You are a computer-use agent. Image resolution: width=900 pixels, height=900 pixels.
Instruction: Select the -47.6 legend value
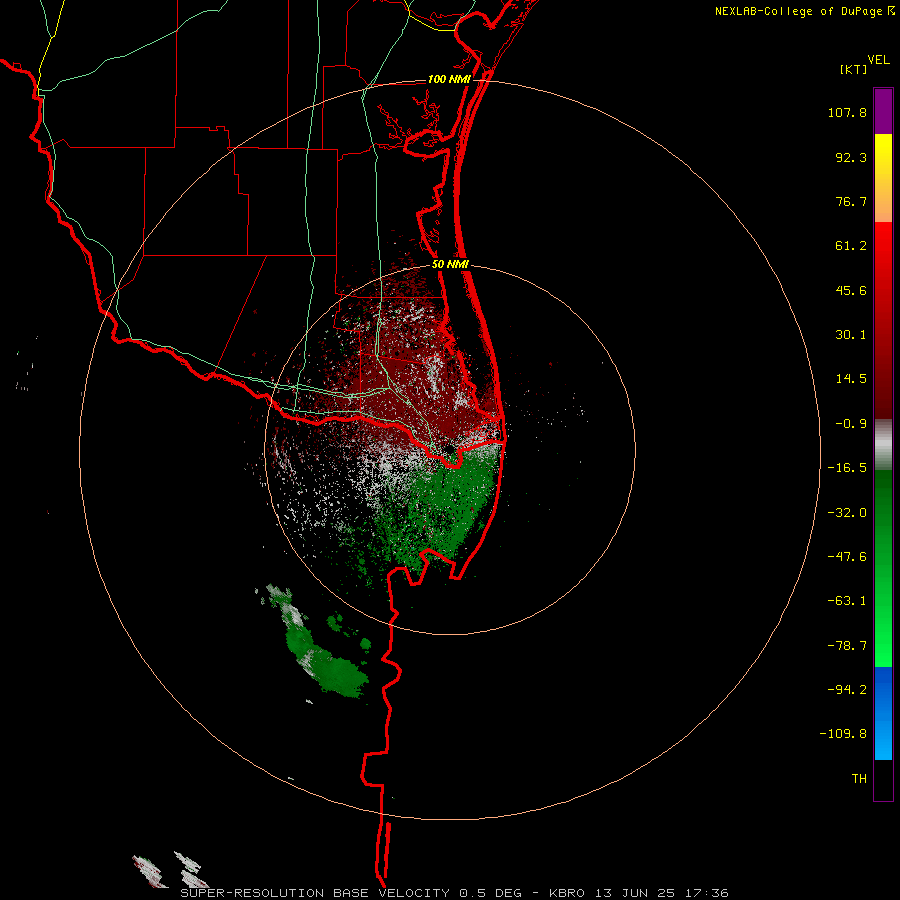pos(847,557)
